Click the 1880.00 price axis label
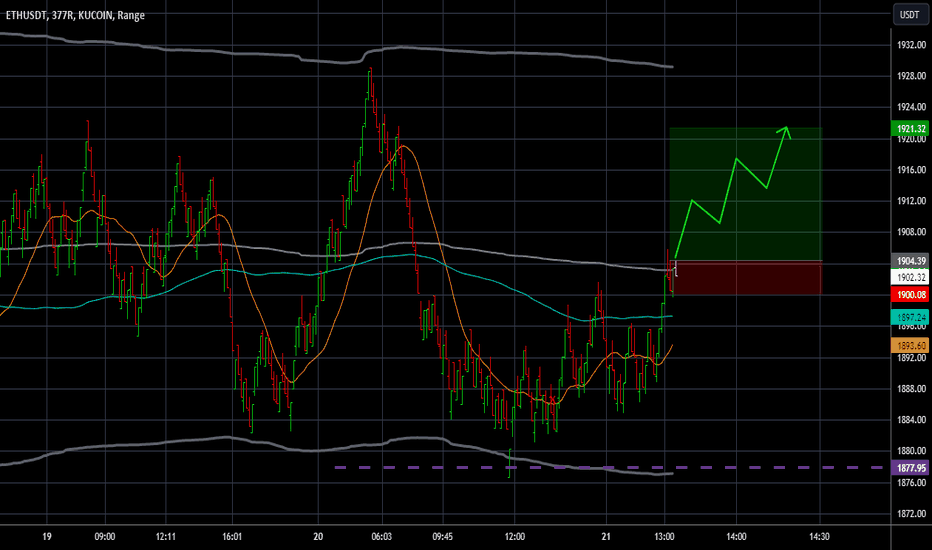Image resolution: width=932 pixels, height=550 pixels. coord(911,450)
